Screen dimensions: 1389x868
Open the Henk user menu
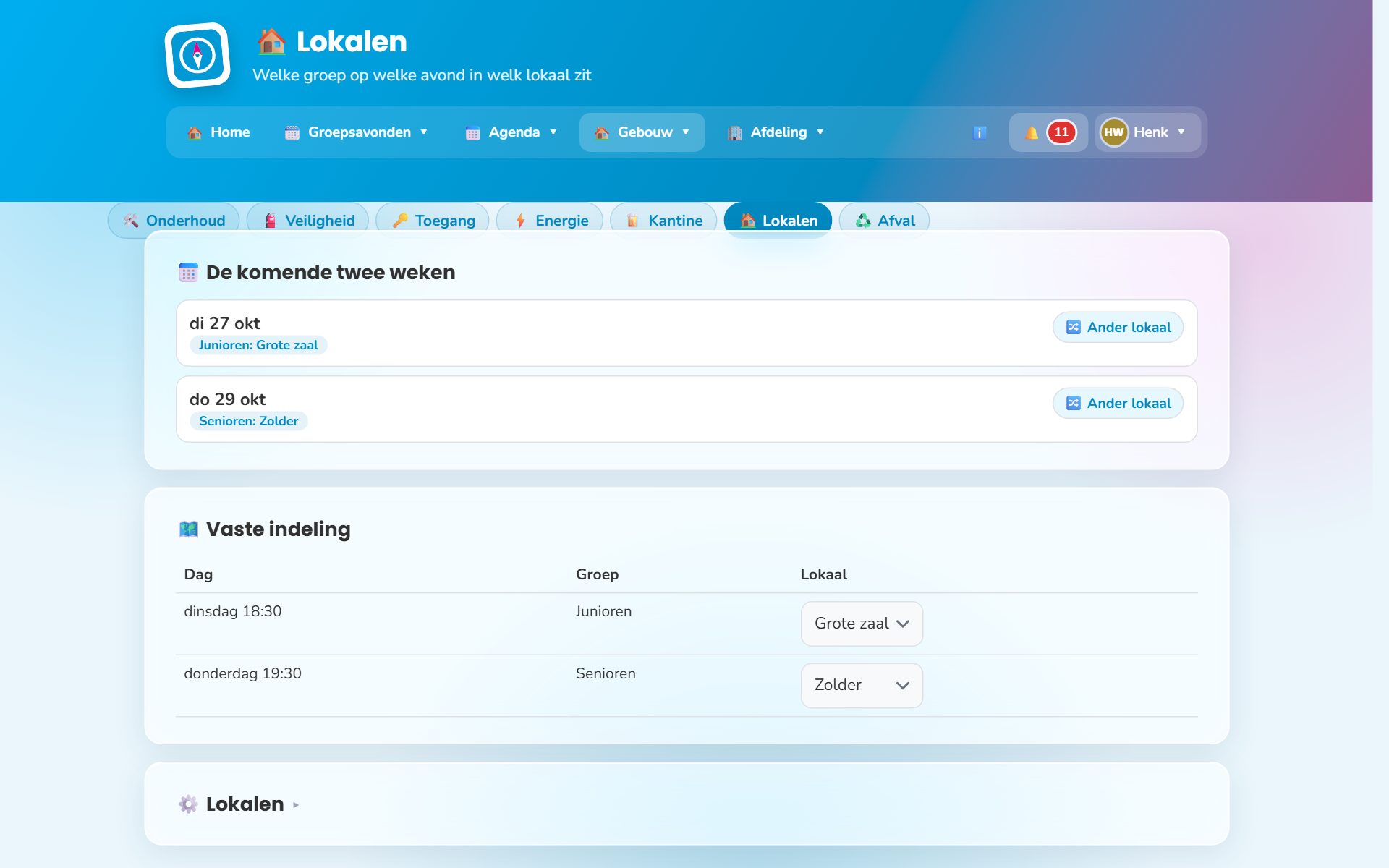point(1147,132)
